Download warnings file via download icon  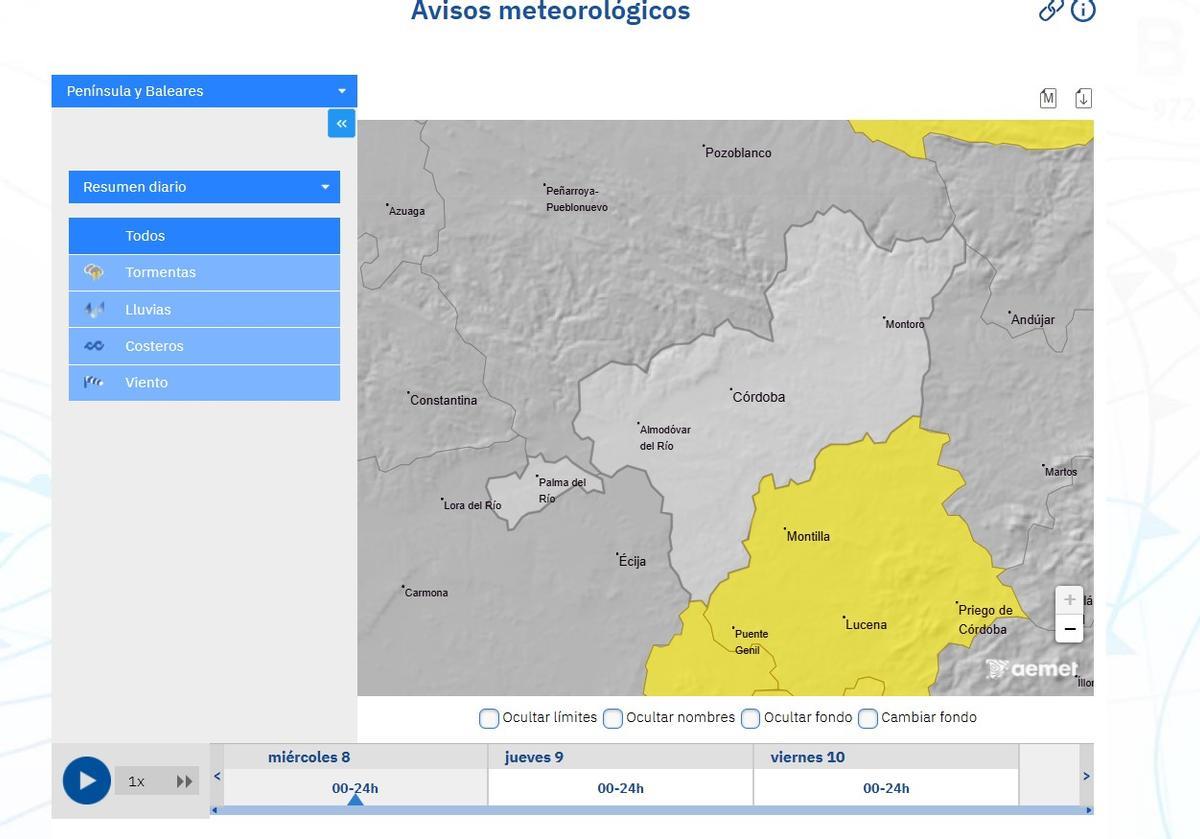pyautogui.click(x=1083, y=97)
